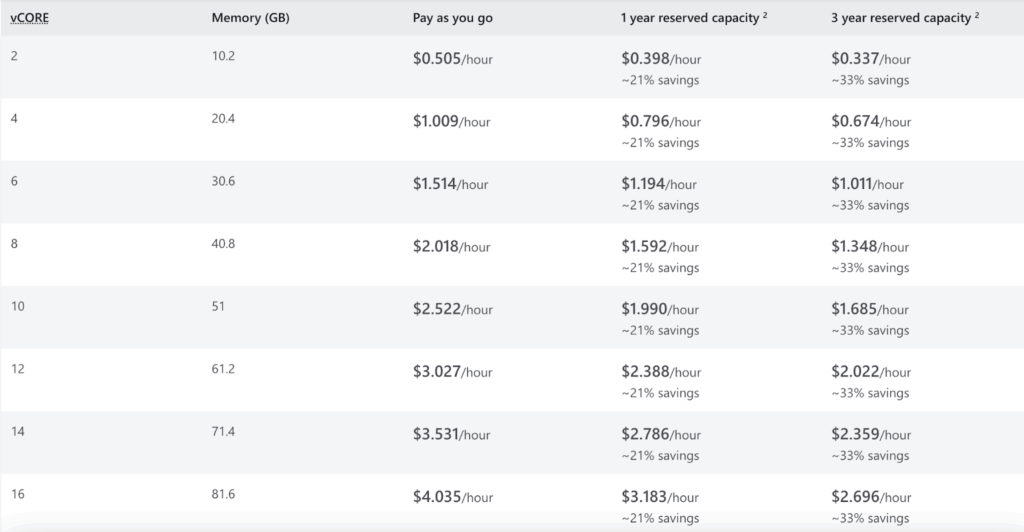Click the $0.505/hour pay-as-you-go price
This screenshot has height=532, width=1024.
pos(452,59)
